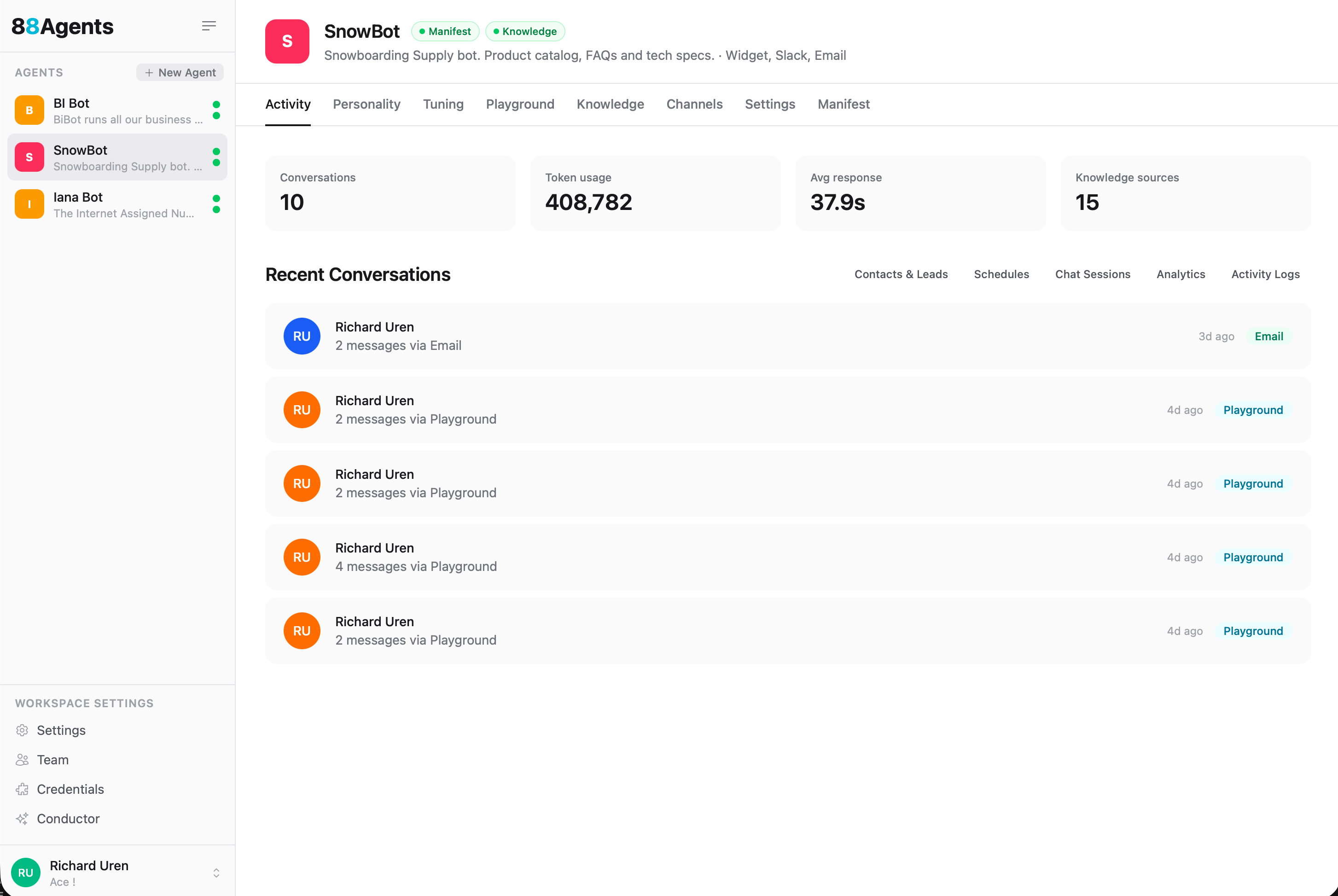Open 4 messages via Playground conversation
The width and height of the screenshot is (1338, 896).
coord(787,557)
